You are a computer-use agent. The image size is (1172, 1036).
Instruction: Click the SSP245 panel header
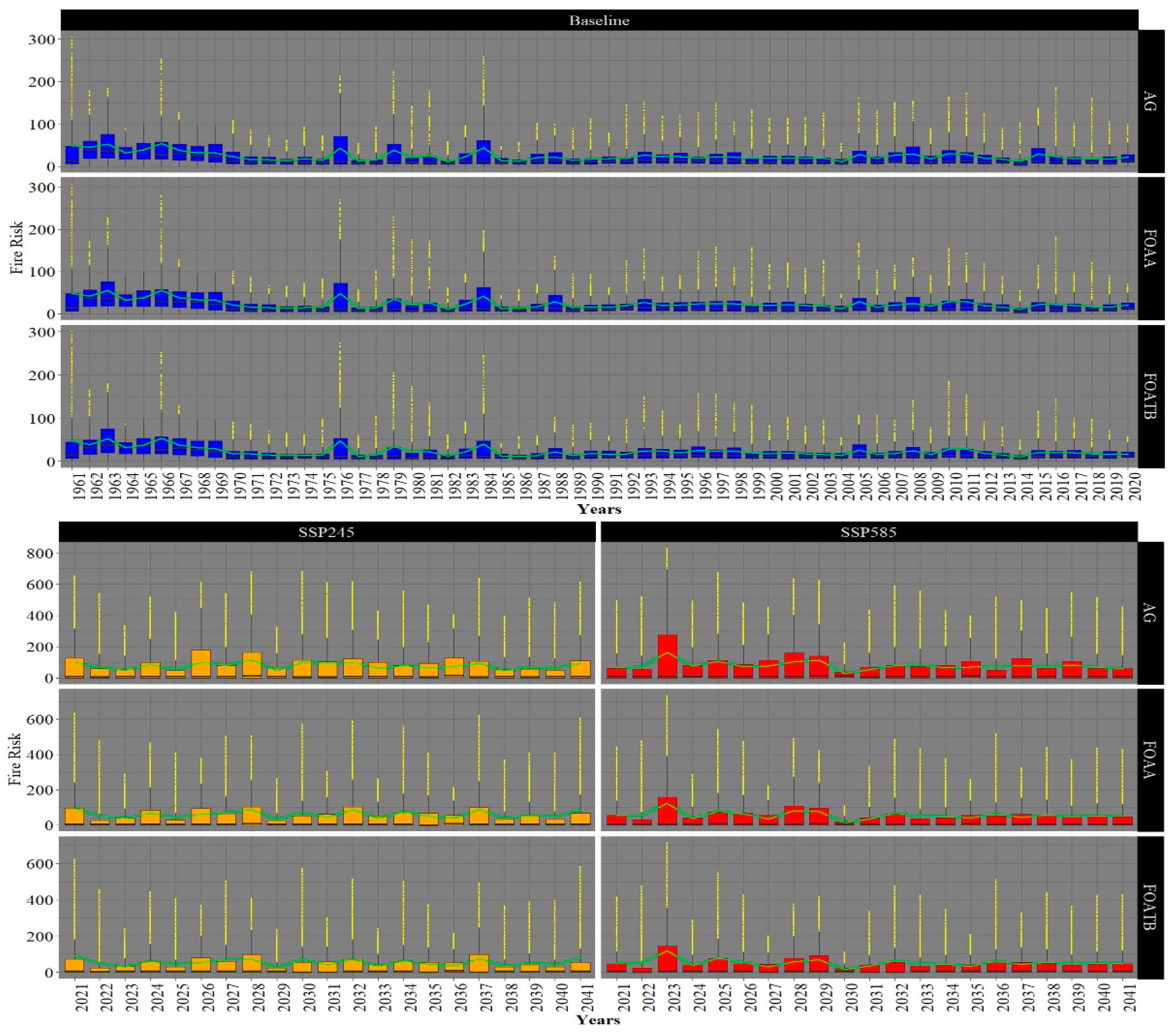pos(326,532)
